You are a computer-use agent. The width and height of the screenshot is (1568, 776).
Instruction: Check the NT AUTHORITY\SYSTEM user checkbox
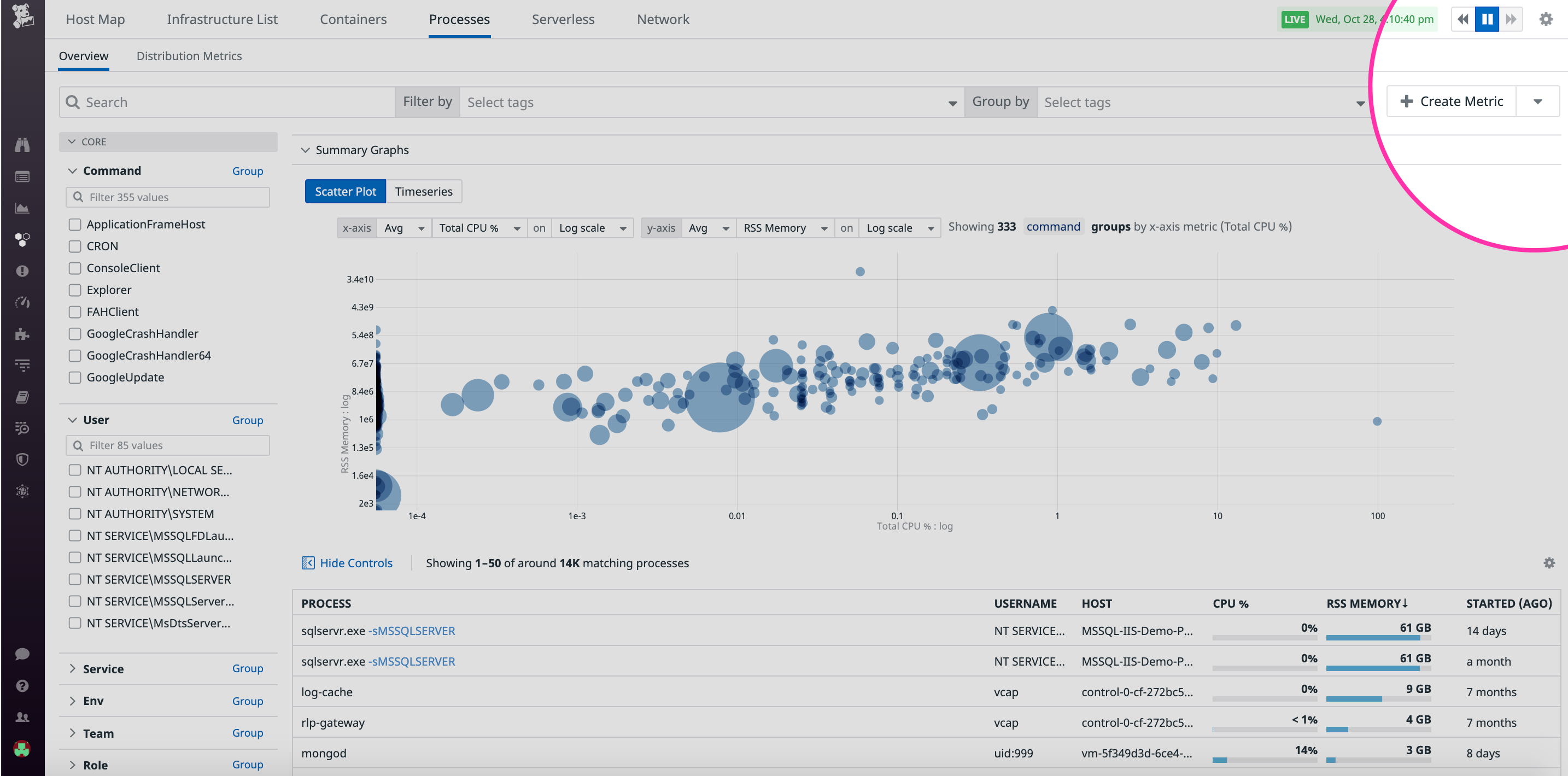tap(75, 514)
